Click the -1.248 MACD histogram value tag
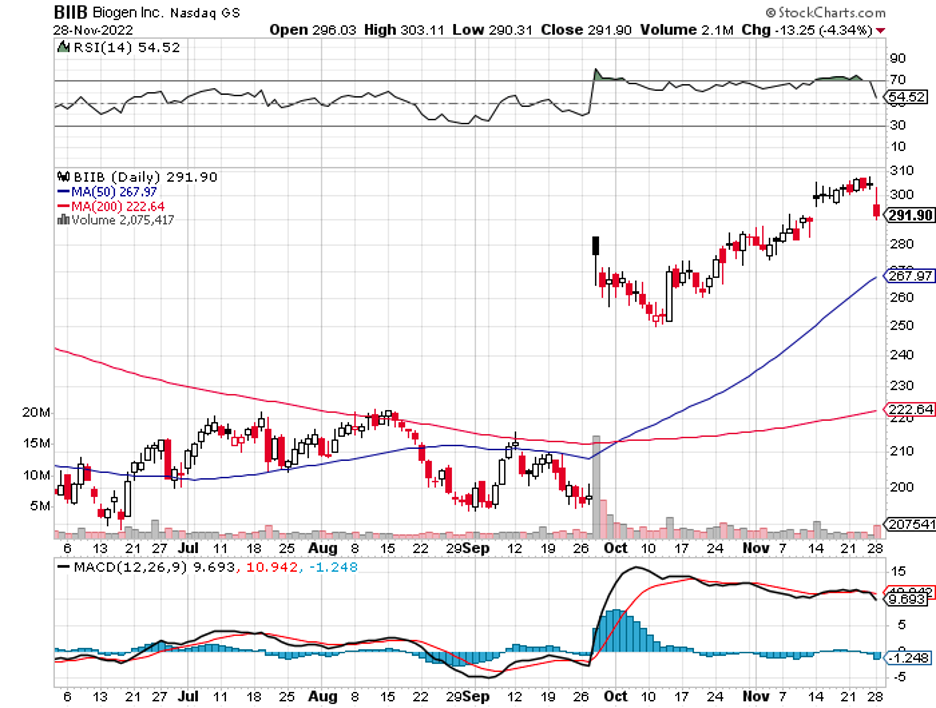936x708 pixels. (910, 656)
